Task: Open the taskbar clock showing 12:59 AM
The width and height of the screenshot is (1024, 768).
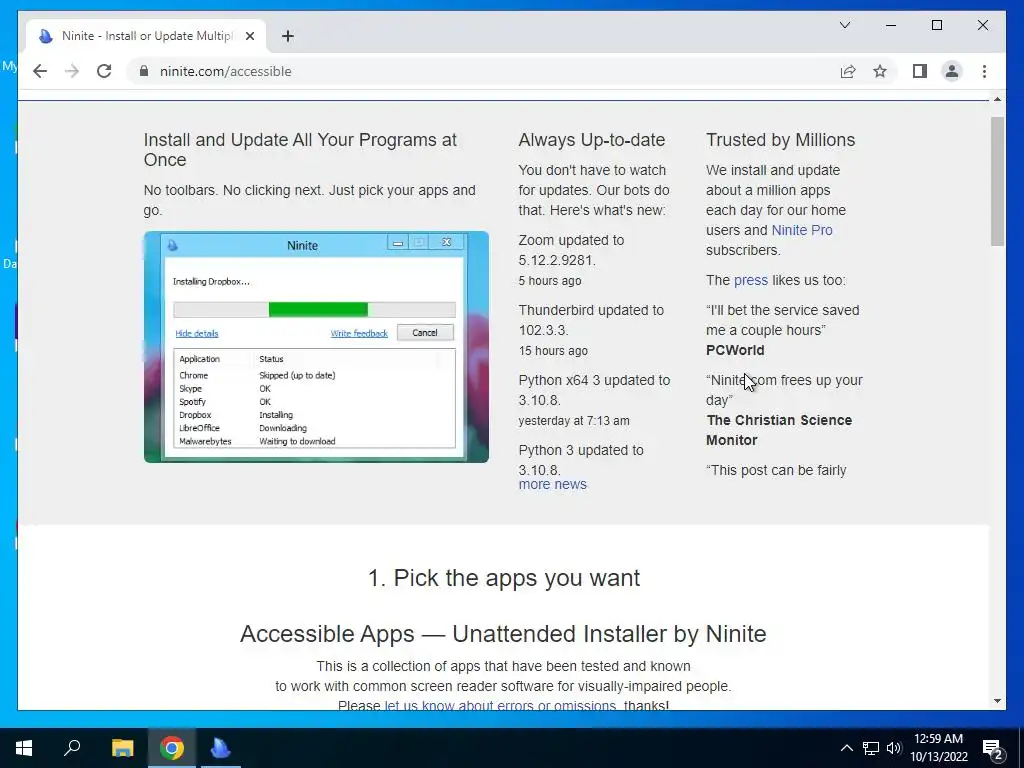Action: [938, 748]
